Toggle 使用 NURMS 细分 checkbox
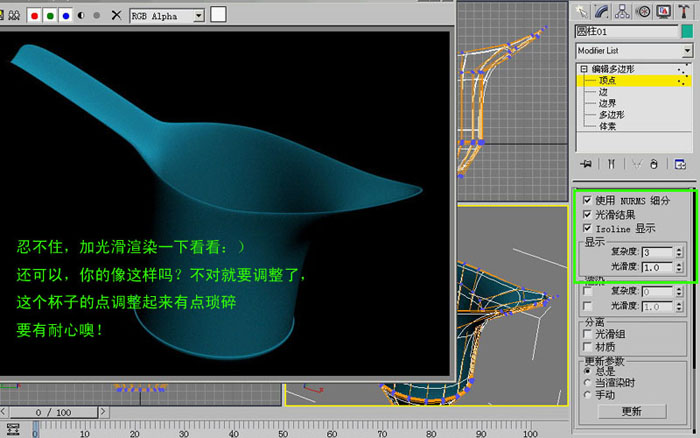The image size is (700, 438). [x=587, y=200]
